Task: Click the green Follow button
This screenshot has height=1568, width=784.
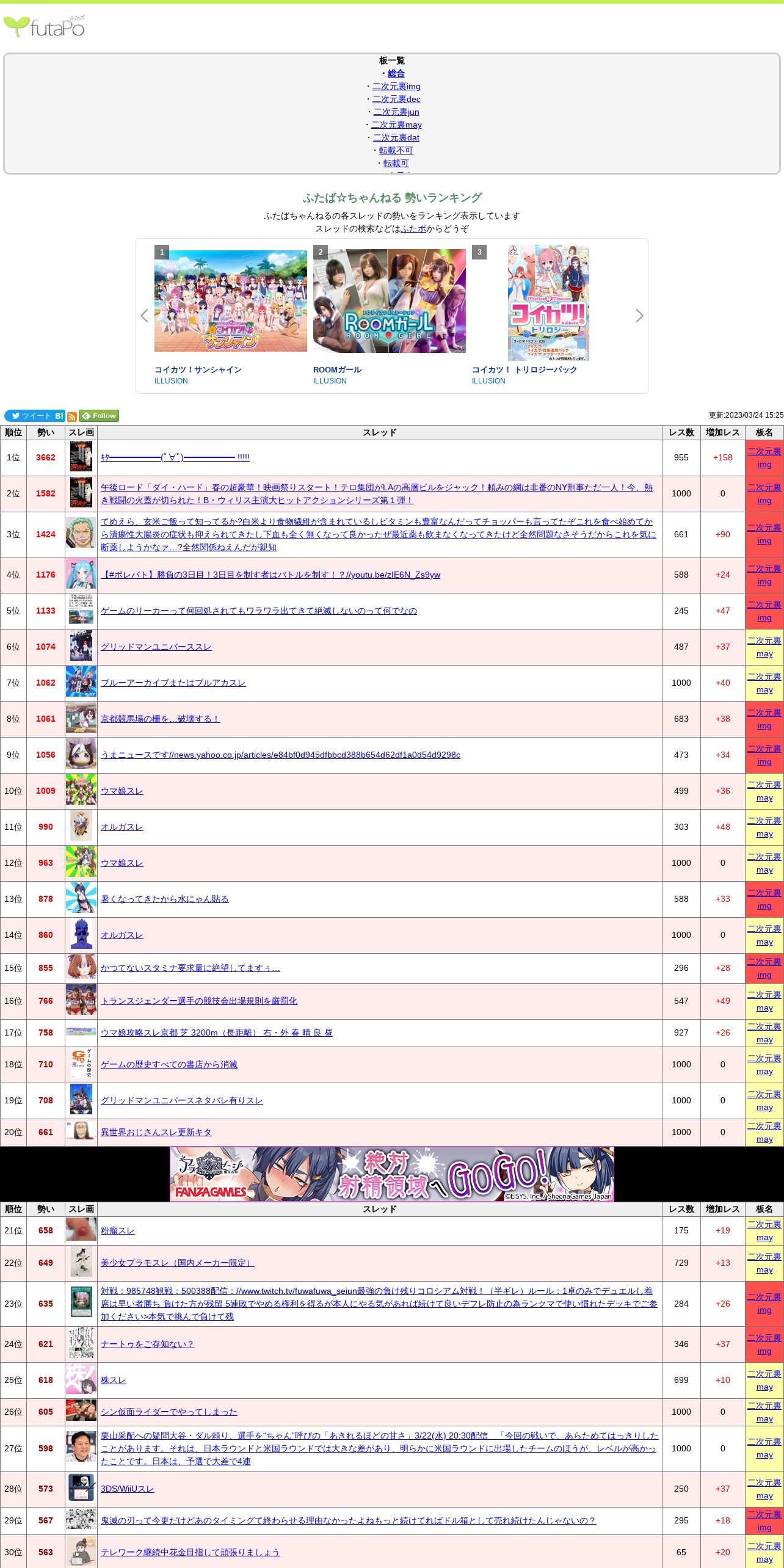Action: pyautogui.click(x=99, y=416)
